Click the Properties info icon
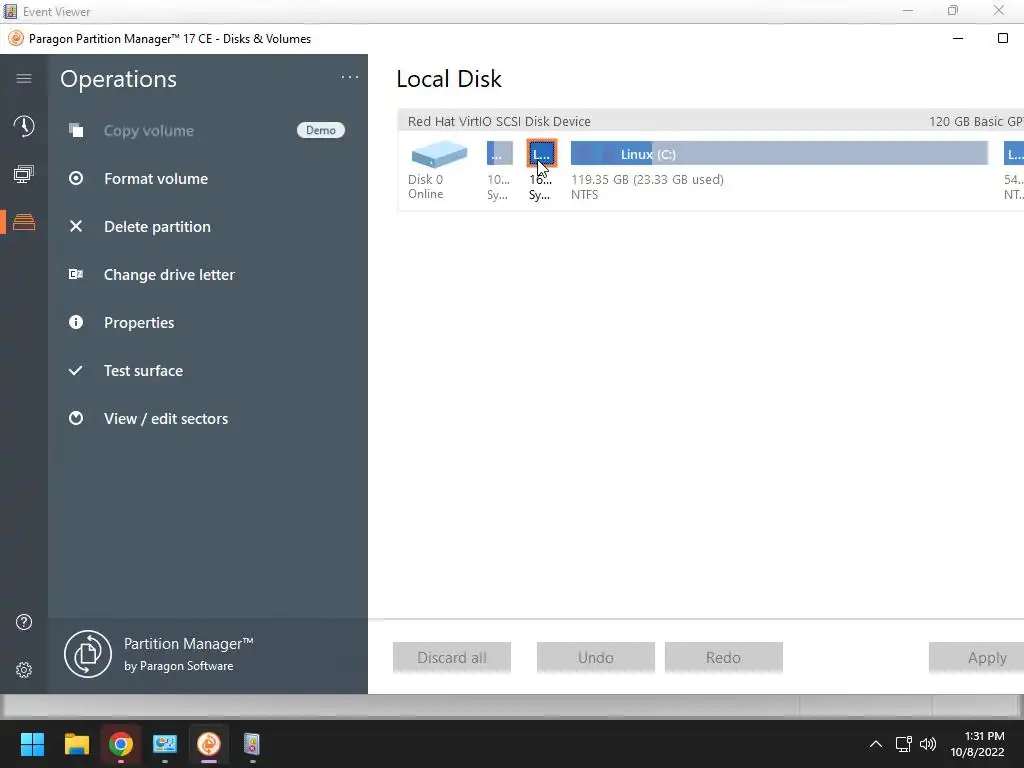This screenshot has width=1024, height=768. coord(76,322)
